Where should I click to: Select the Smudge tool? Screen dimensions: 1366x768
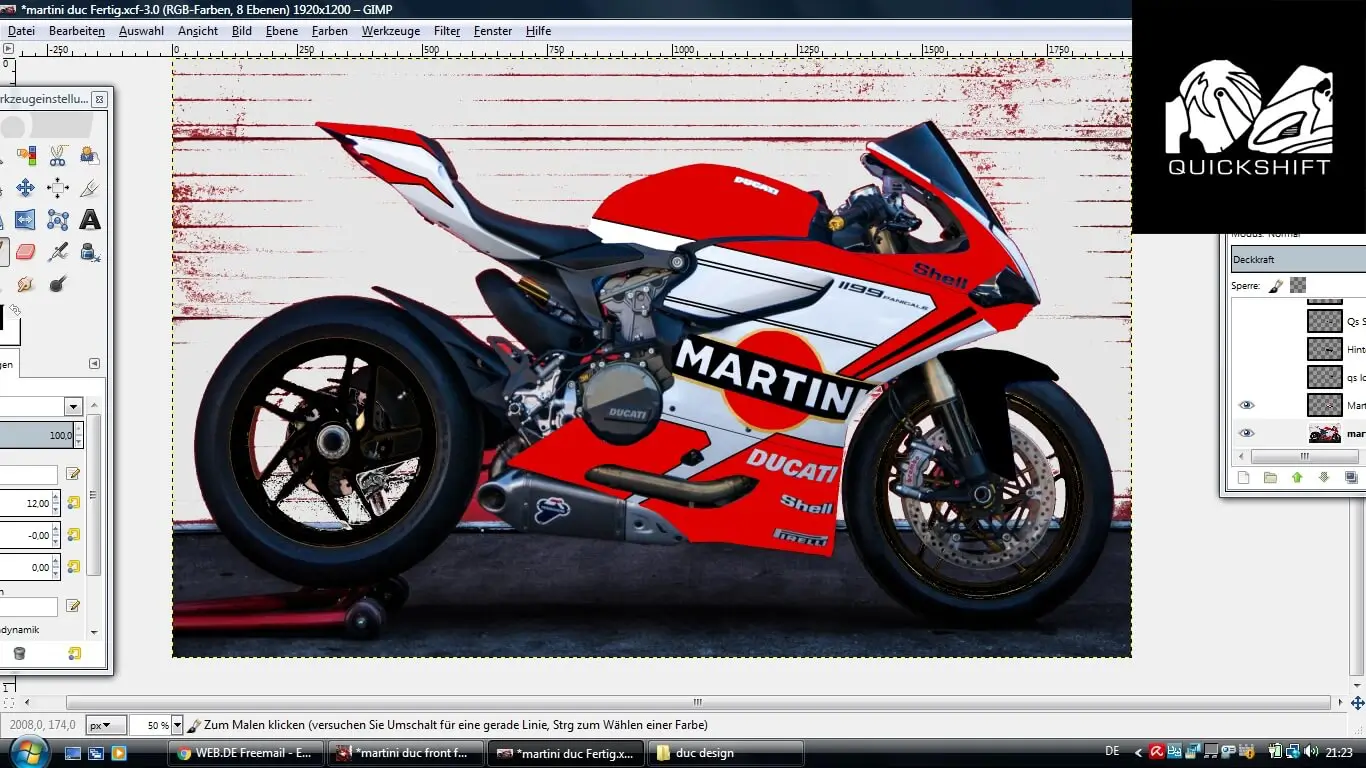(x=25, y=284)
